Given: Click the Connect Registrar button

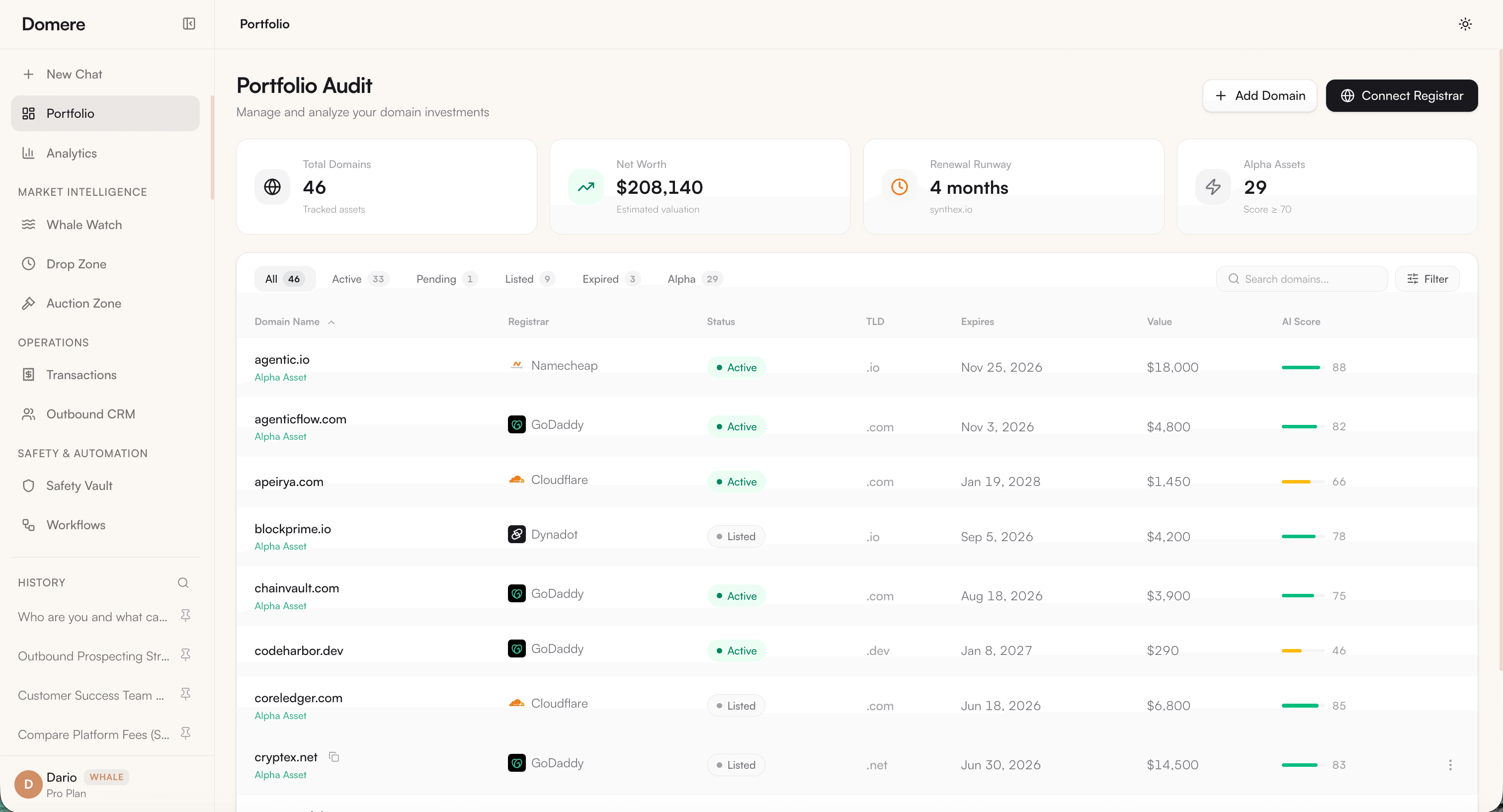Looking at the screenshot, I should 1402,95.
